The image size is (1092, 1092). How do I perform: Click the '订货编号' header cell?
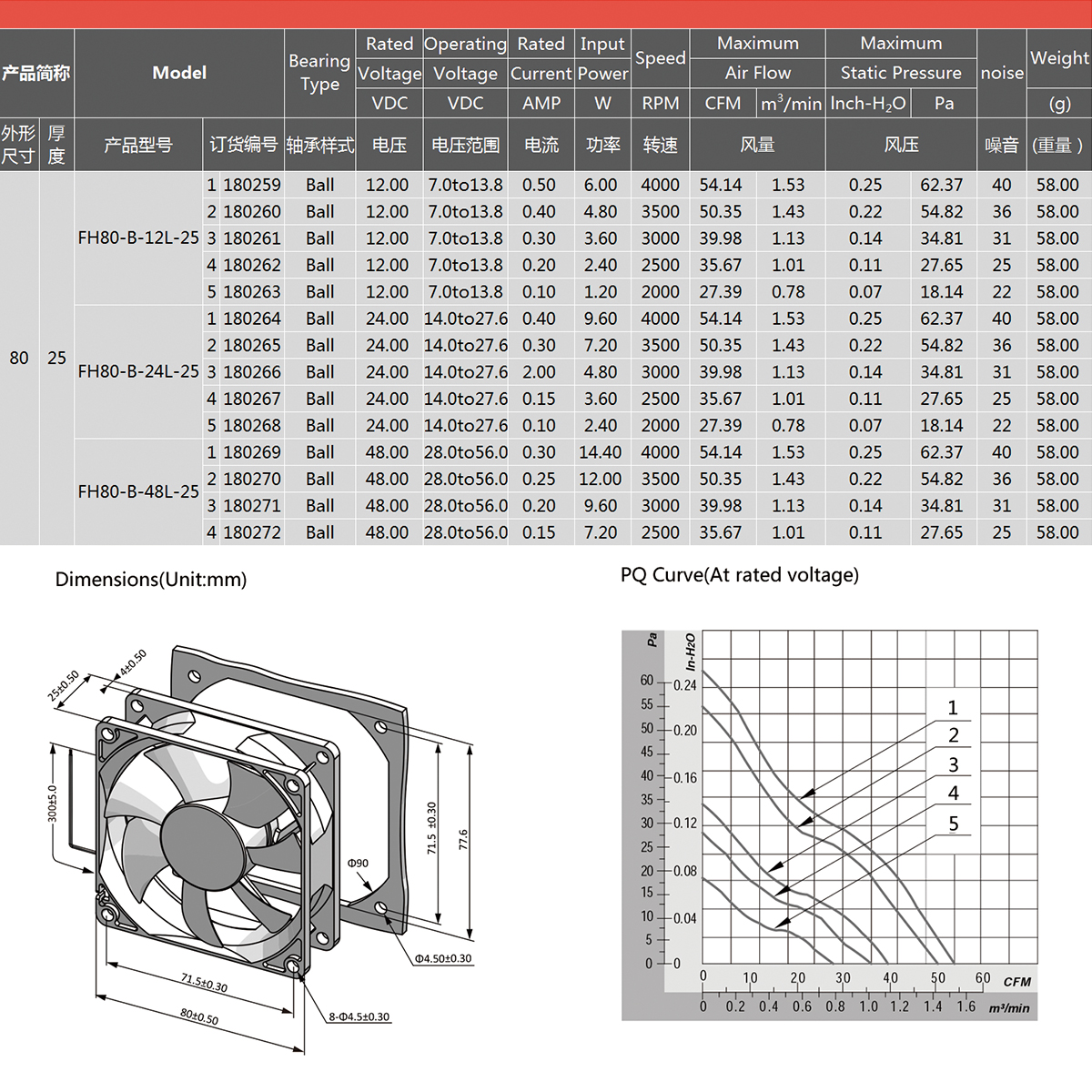tap(244, 145)
